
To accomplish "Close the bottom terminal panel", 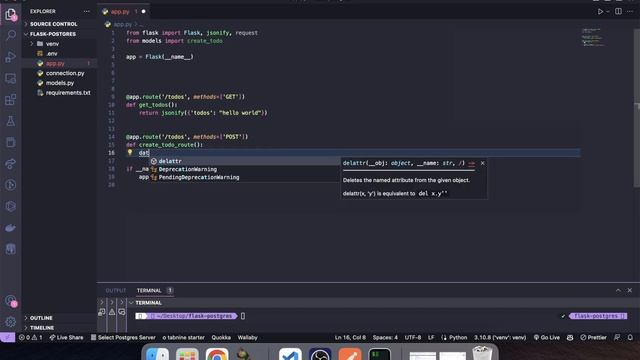I will 629,290.
